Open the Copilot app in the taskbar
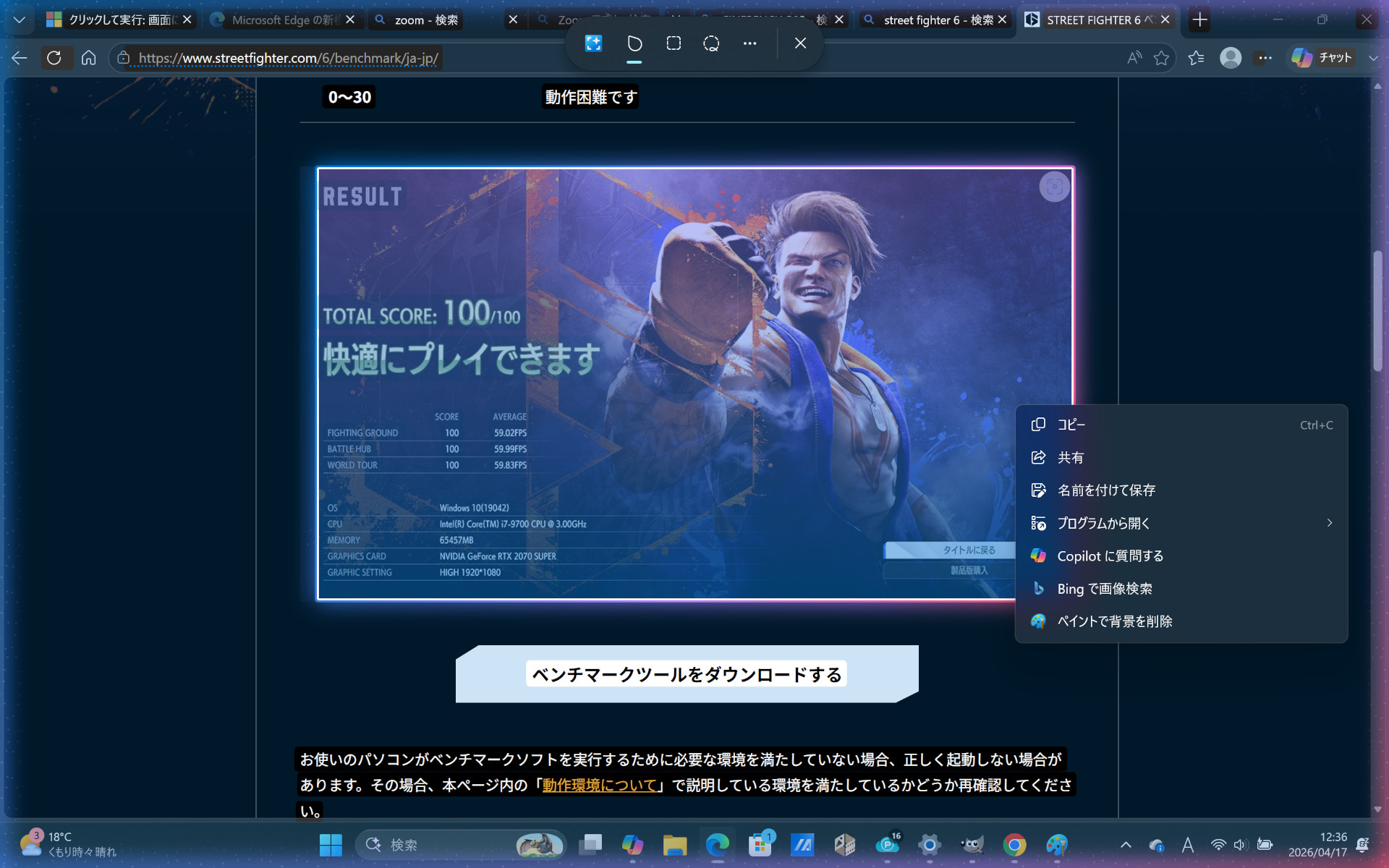 pyautogui.click(x=632, y=844)
